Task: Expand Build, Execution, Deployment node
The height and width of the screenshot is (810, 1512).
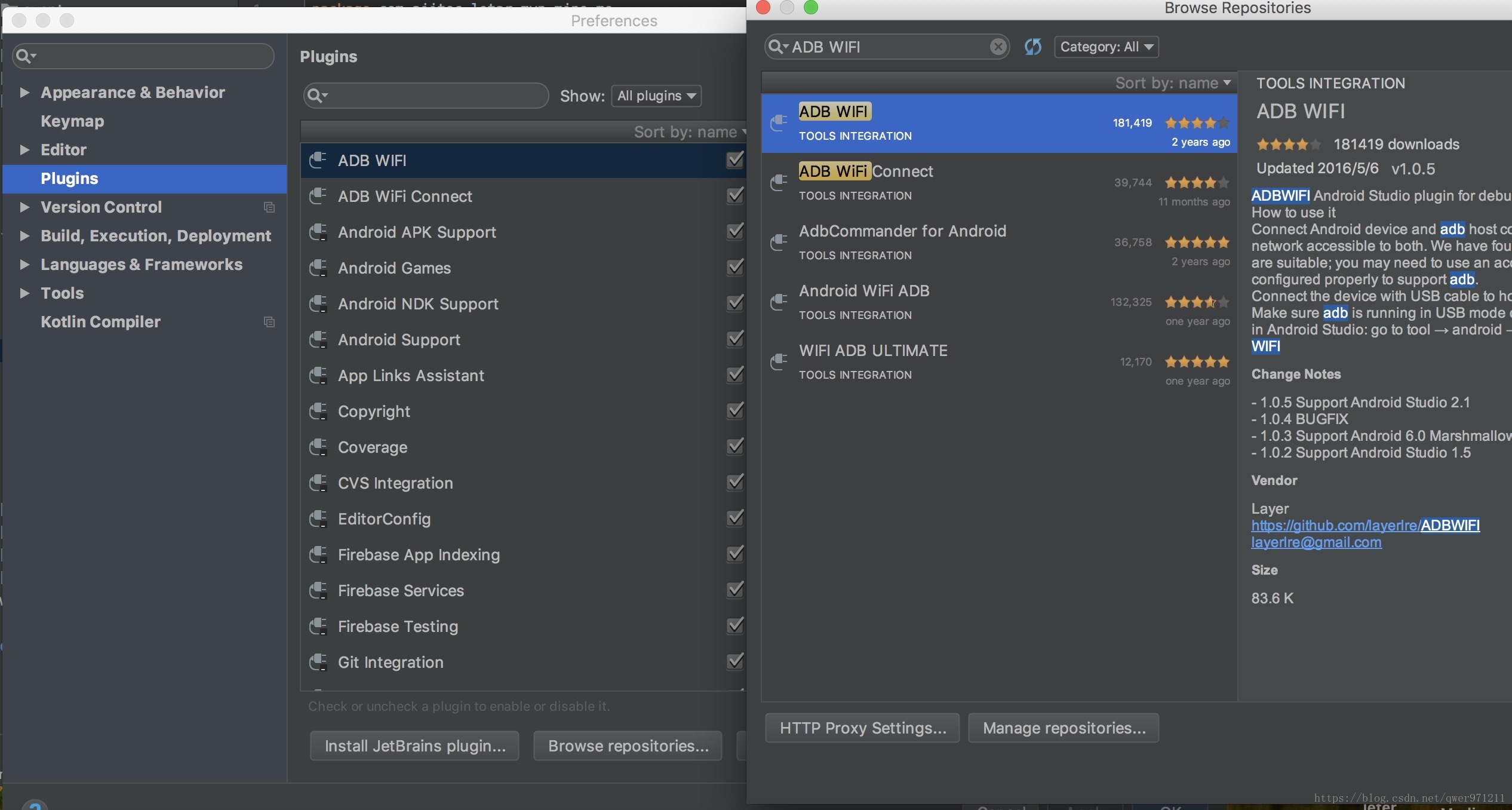Action: click(x=24, y=236)
